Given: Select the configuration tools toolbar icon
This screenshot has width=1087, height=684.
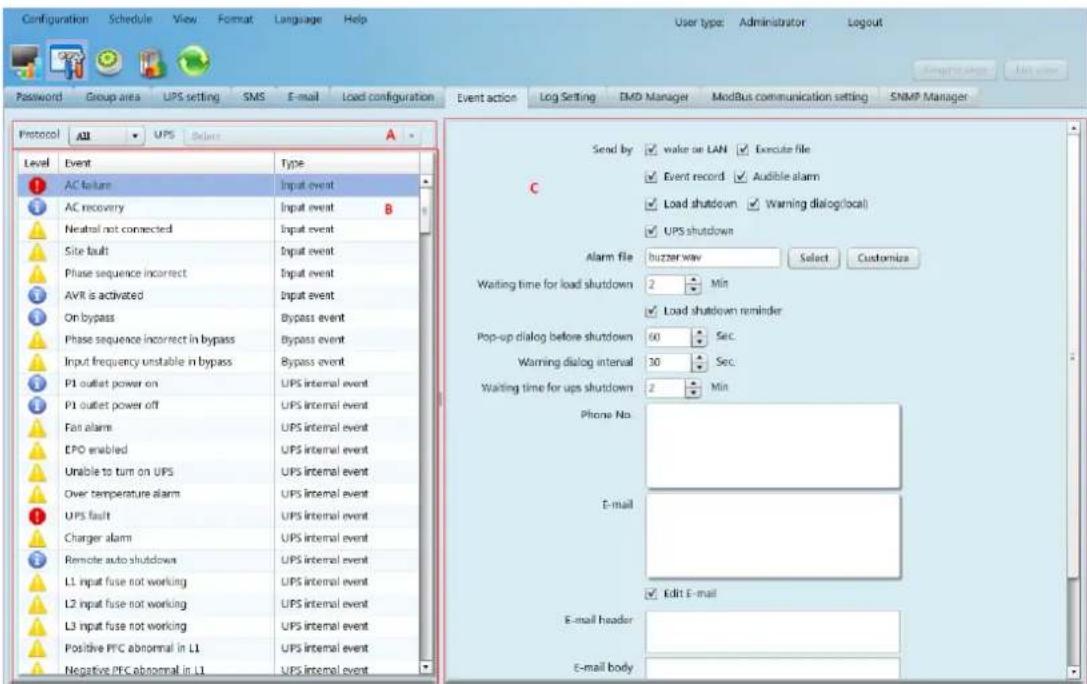Looking at the screenshot, I should coord(67,61).
